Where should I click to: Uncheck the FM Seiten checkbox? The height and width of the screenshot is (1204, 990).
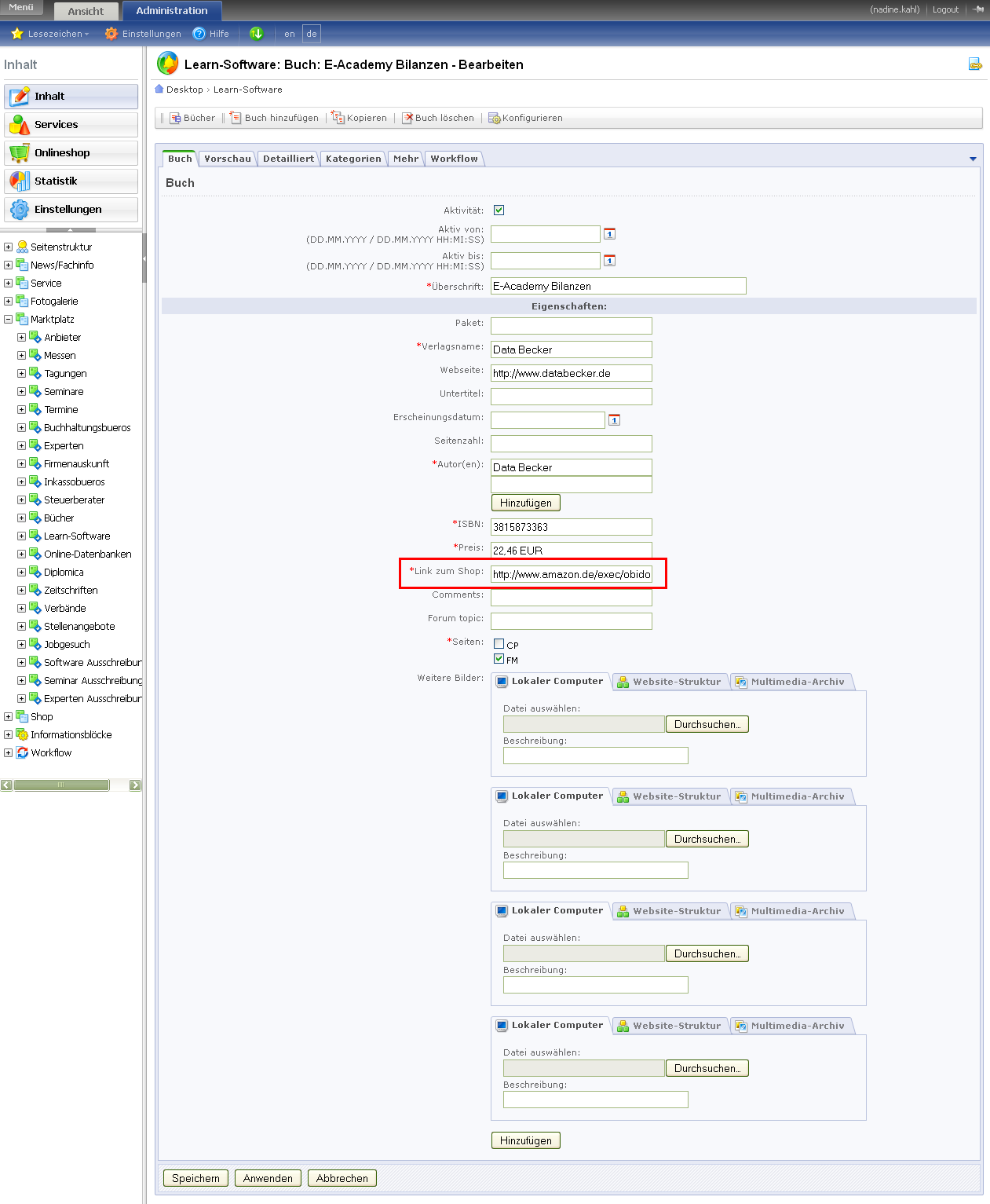click(x=499, y=659)
